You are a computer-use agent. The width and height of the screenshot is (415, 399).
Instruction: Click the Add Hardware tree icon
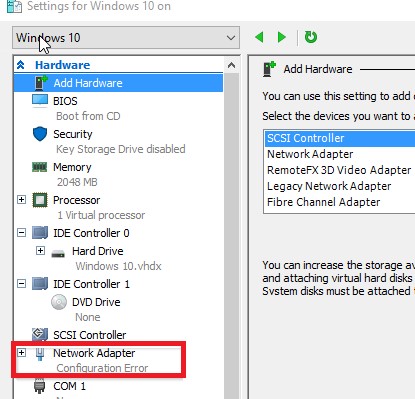click(41, 83)
